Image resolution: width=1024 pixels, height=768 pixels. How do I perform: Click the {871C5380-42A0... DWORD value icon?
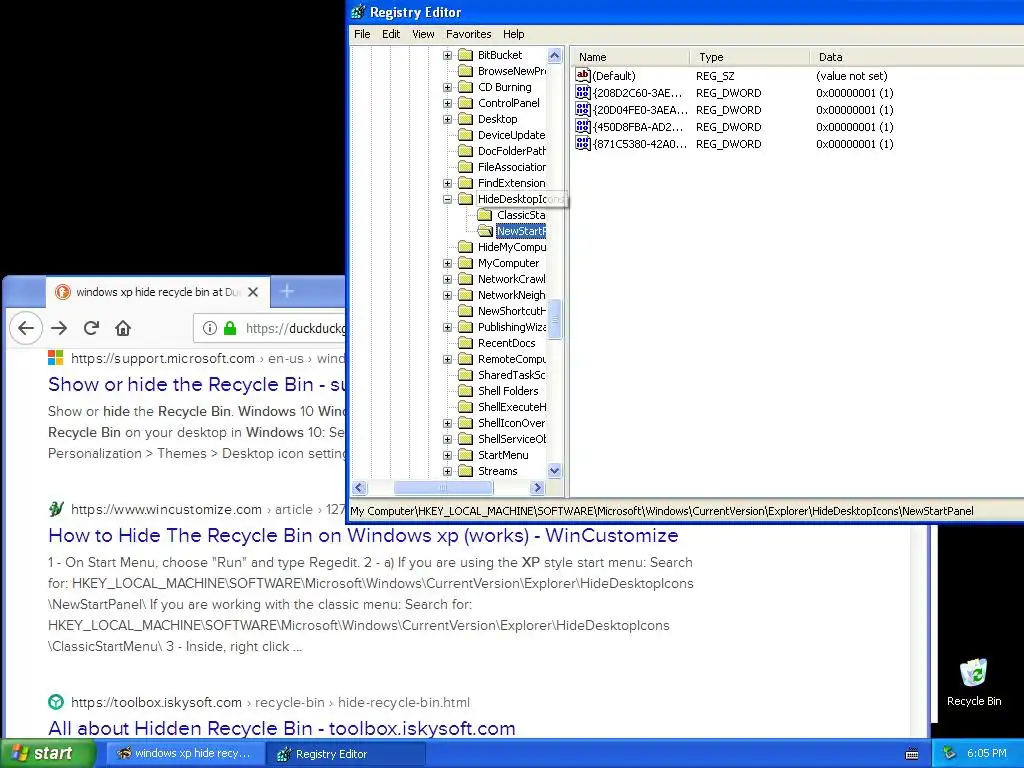(583, 143)
